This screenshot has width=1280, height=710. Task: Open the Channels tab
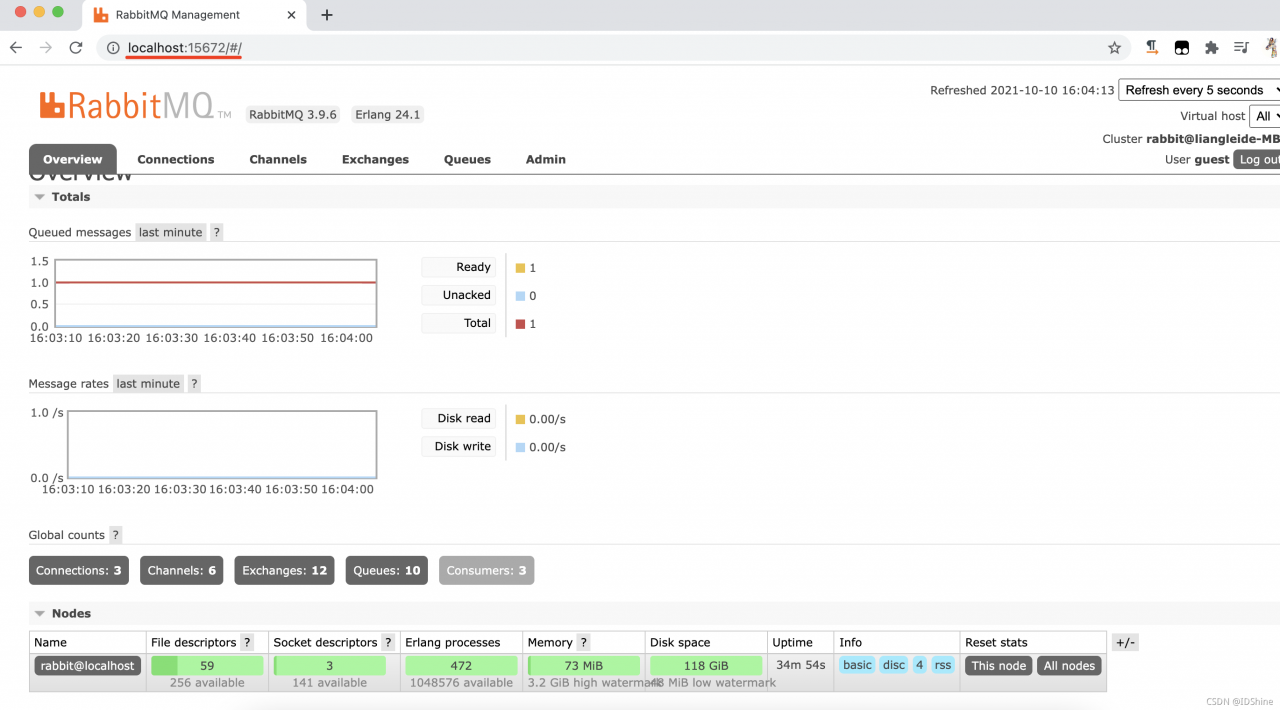[x=278, y=160]
